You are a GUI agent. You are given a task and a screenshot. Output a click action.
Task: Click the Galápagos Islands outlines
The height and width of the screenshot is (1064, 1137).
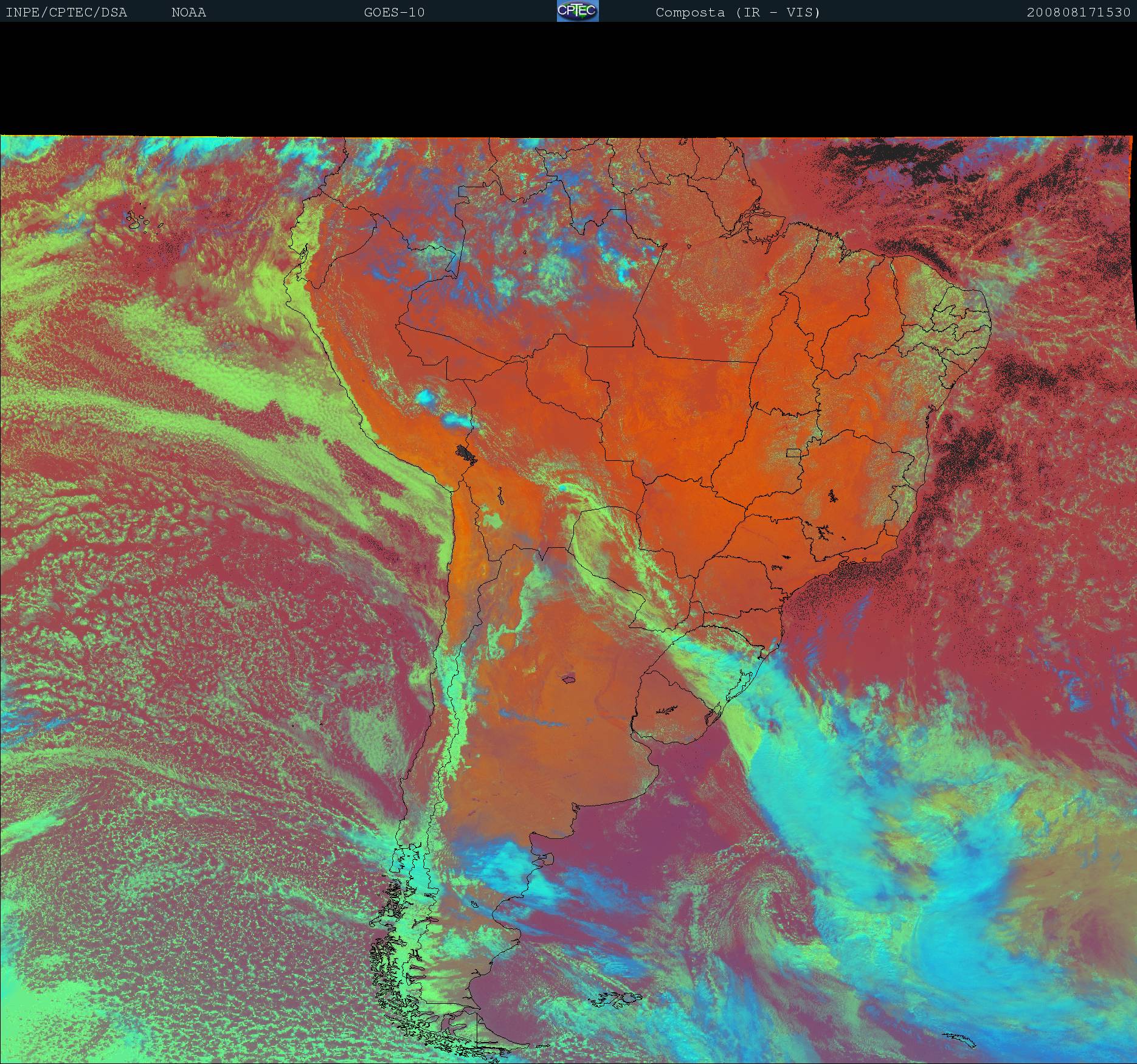pyautogui.click(x=140, y=221)
